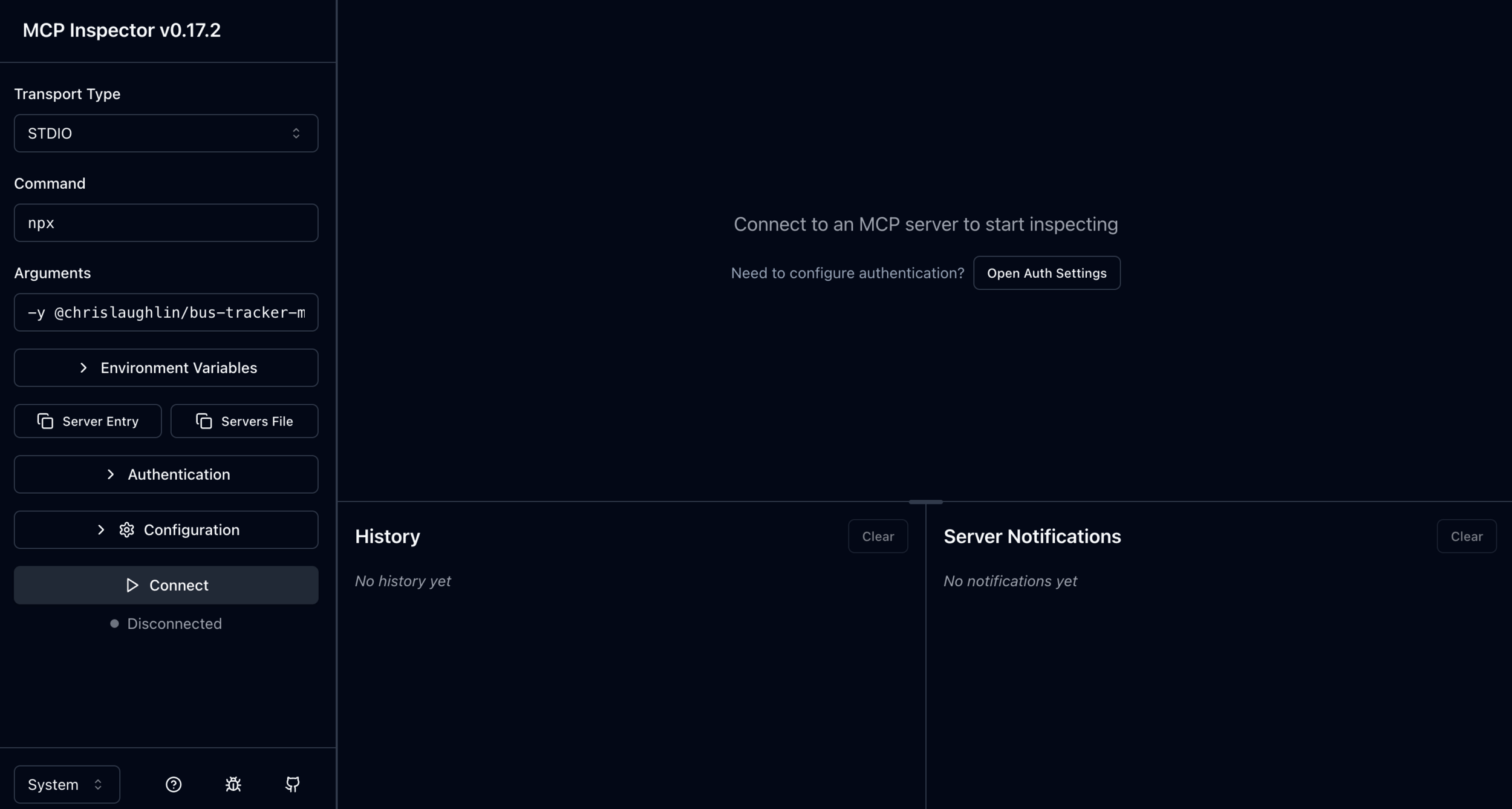Click the copy icon on Server Entry
Image resolution: width=1512 pixels, height=809 pixels.
45,421
